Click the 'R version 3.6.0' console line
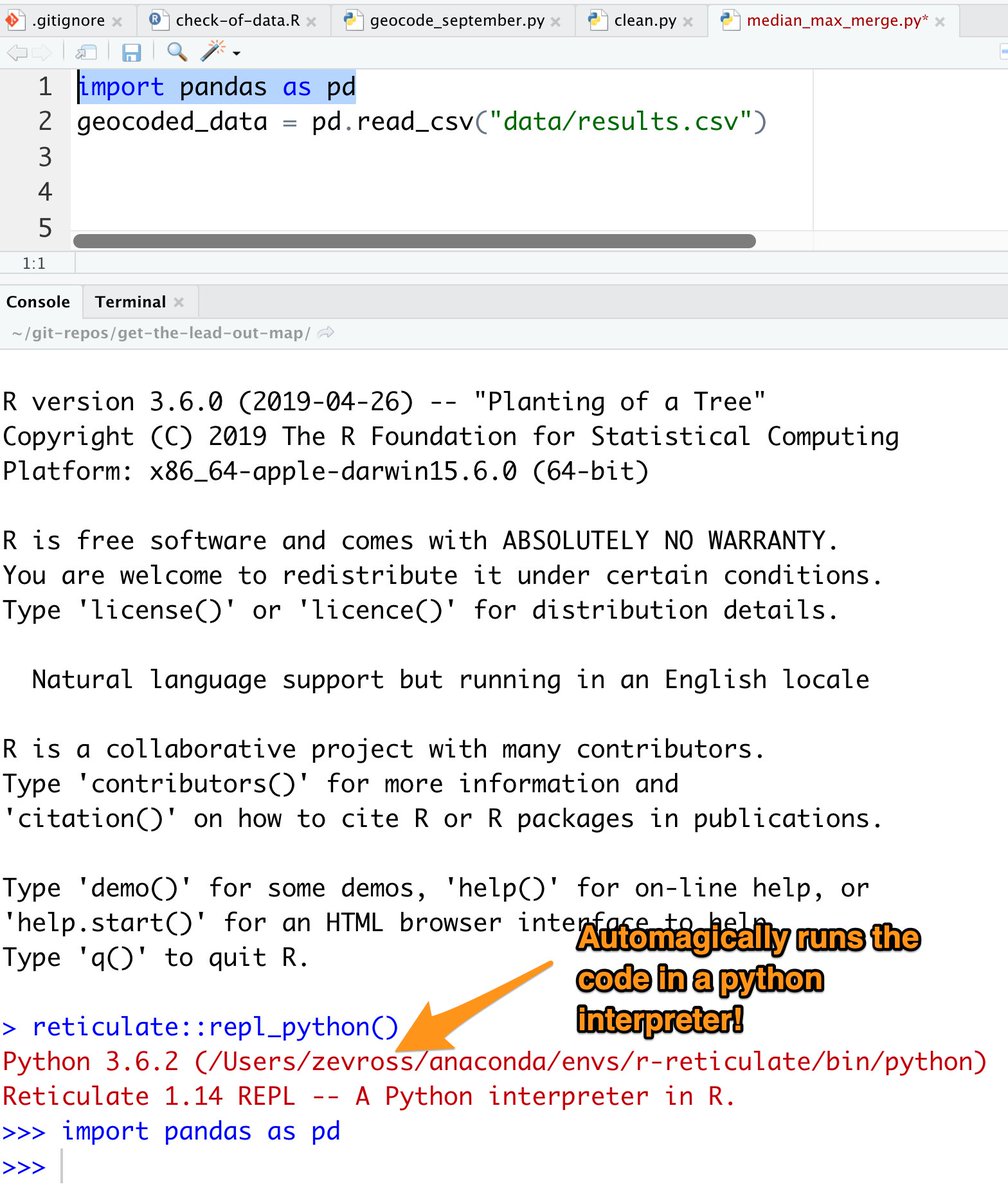The image size is (1008, 1200). [384, 402]
